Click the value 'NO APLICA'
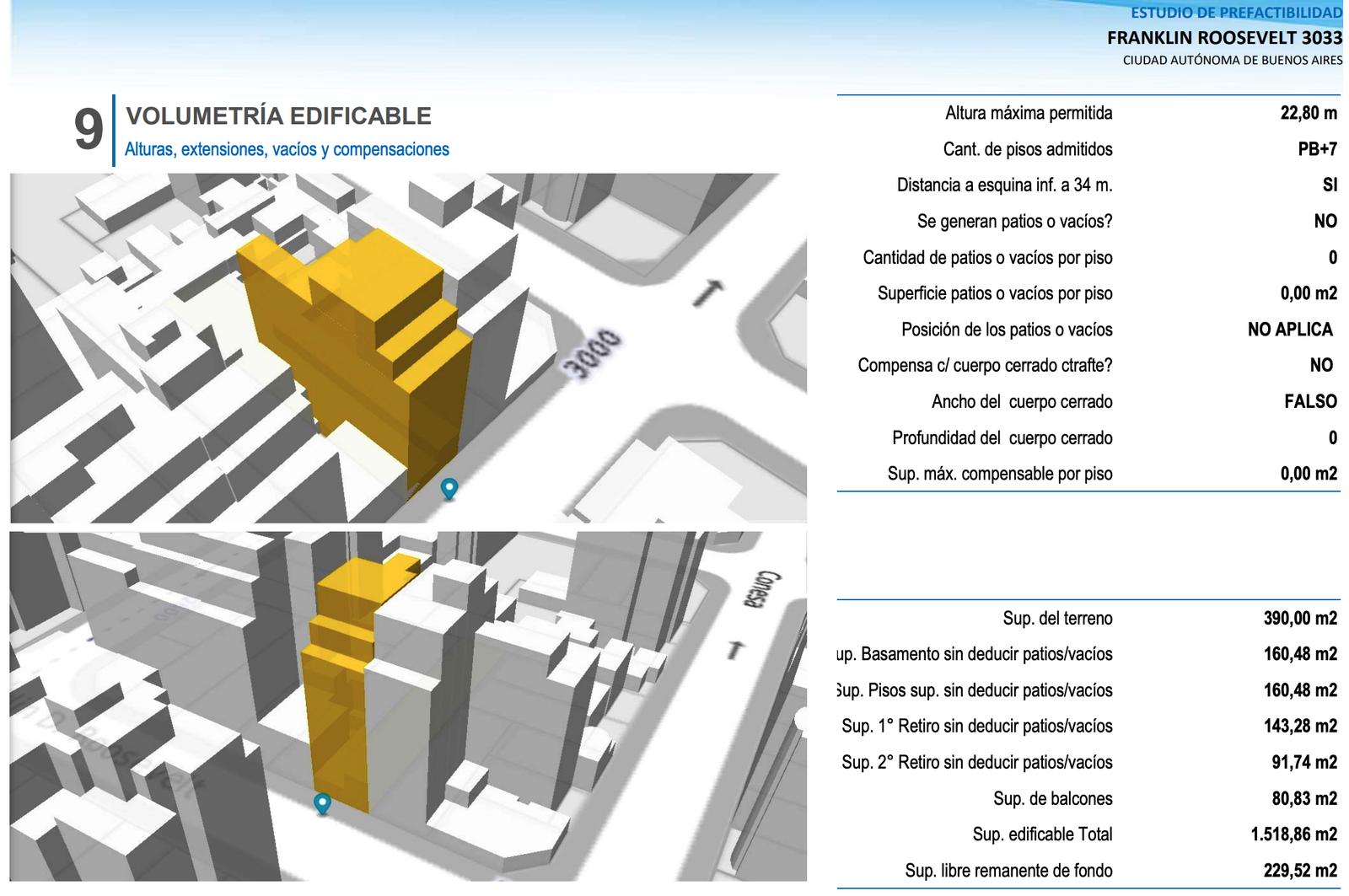 1291,330
